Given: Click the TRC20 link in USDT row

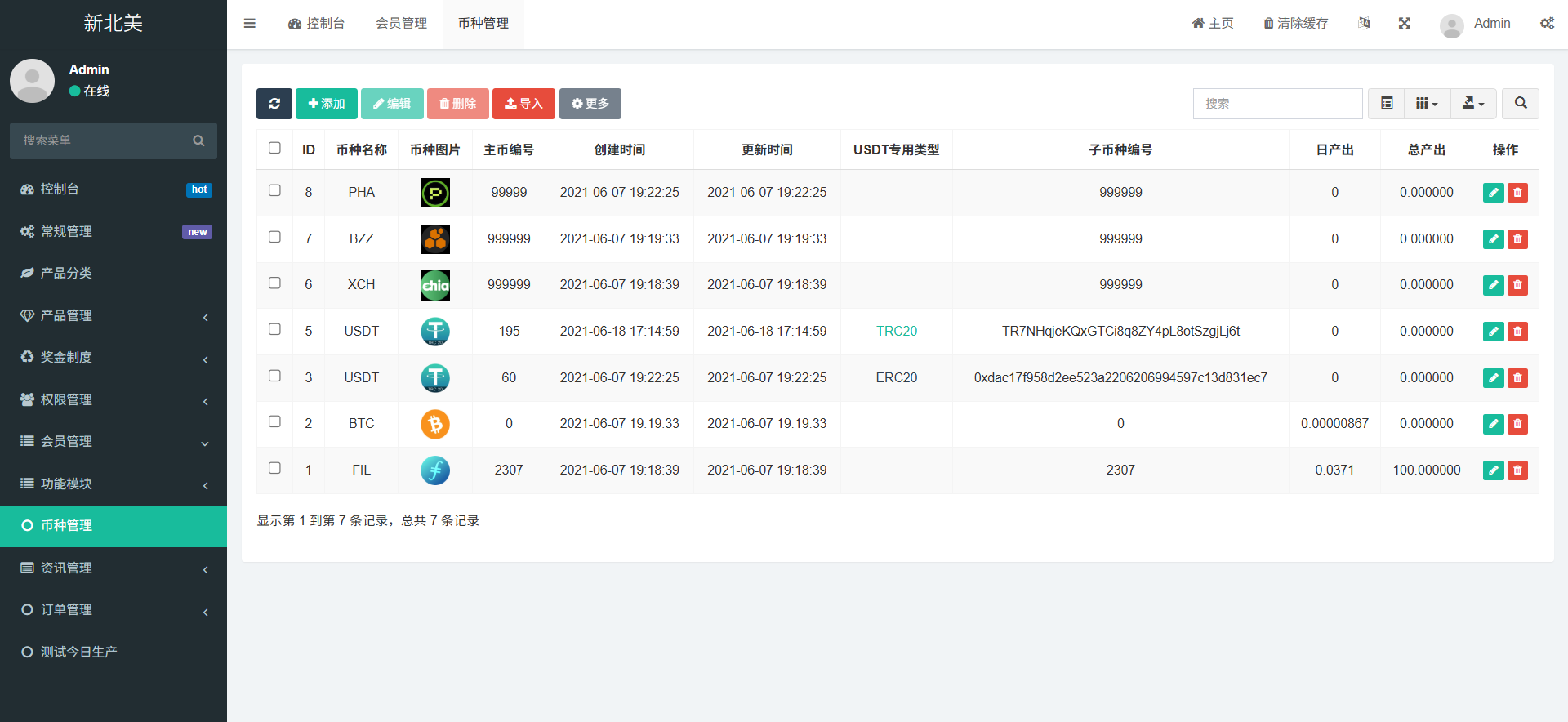Looking at the screenshot, I should [x=896, y=331].
